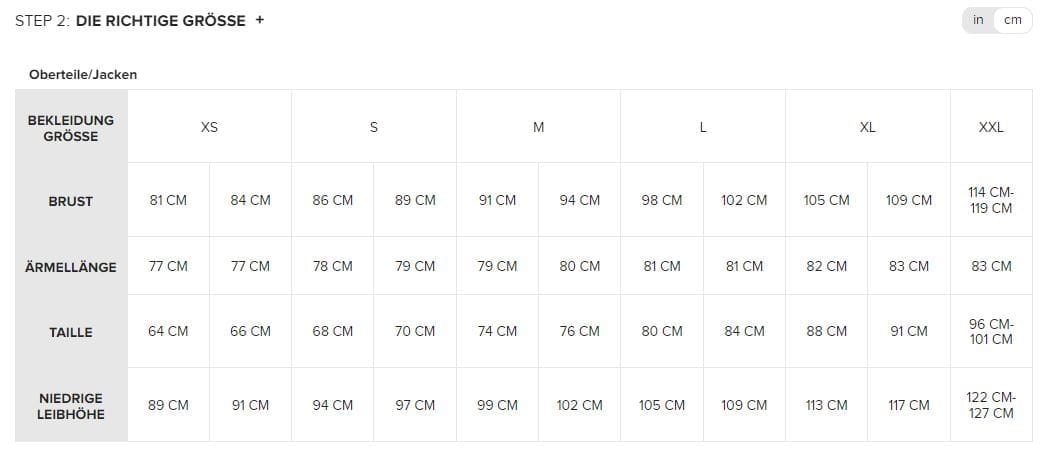
Task: Choose the XXL size column header
Action: click(x=991, y=127)
